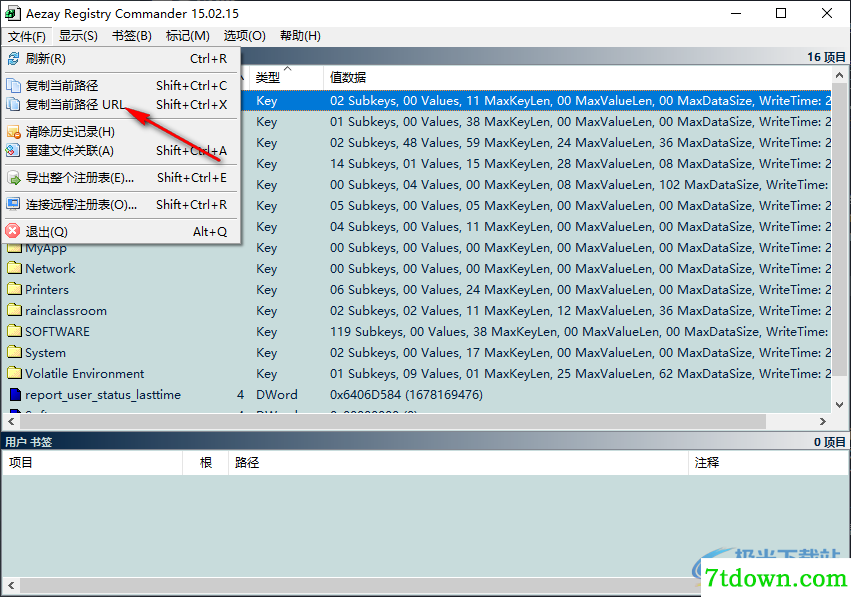Image resolution: width=851 pixels, height=597 pixels.
Task: Click the rainclassroom folder icon
Action: click(x=15, y=310)
